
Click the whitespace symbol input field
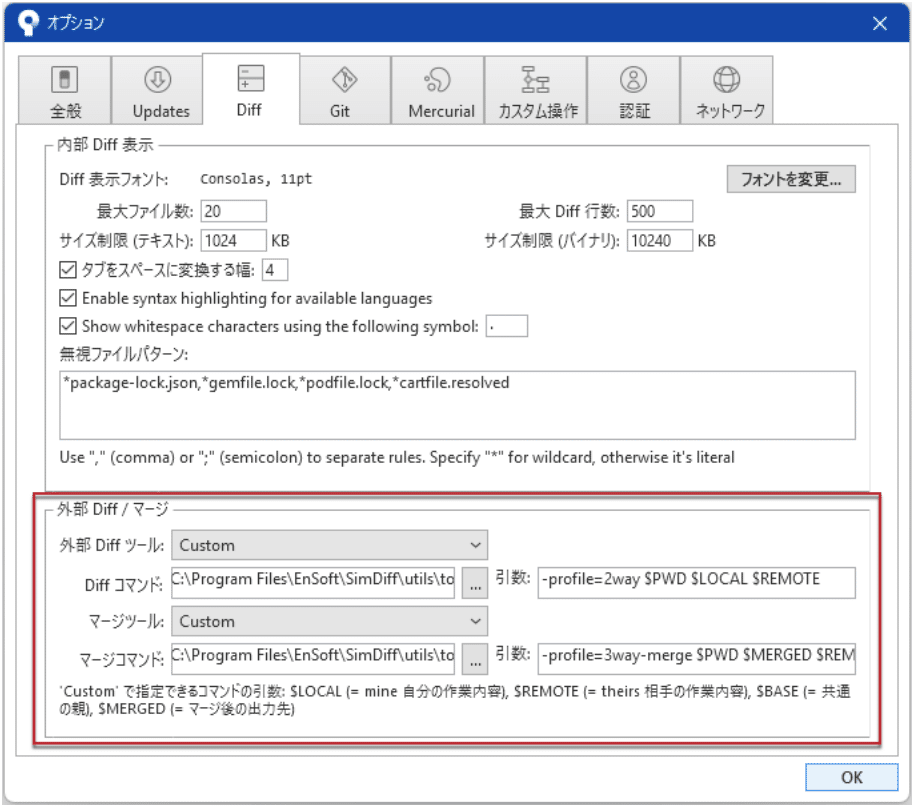507,326
